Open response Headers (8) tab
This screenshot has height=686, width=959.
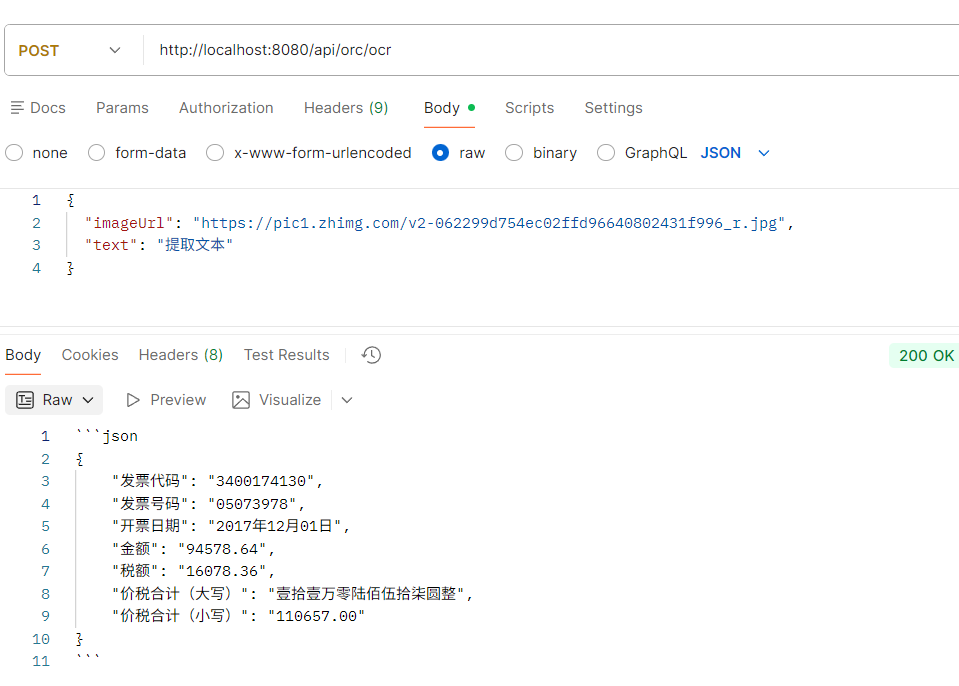coord(181,355)
